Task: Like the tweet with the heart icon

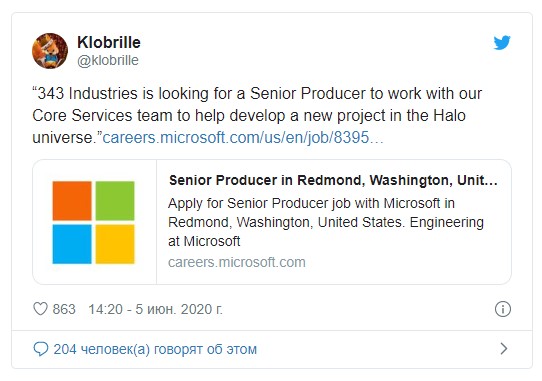Action: click(x=40, y=309)
